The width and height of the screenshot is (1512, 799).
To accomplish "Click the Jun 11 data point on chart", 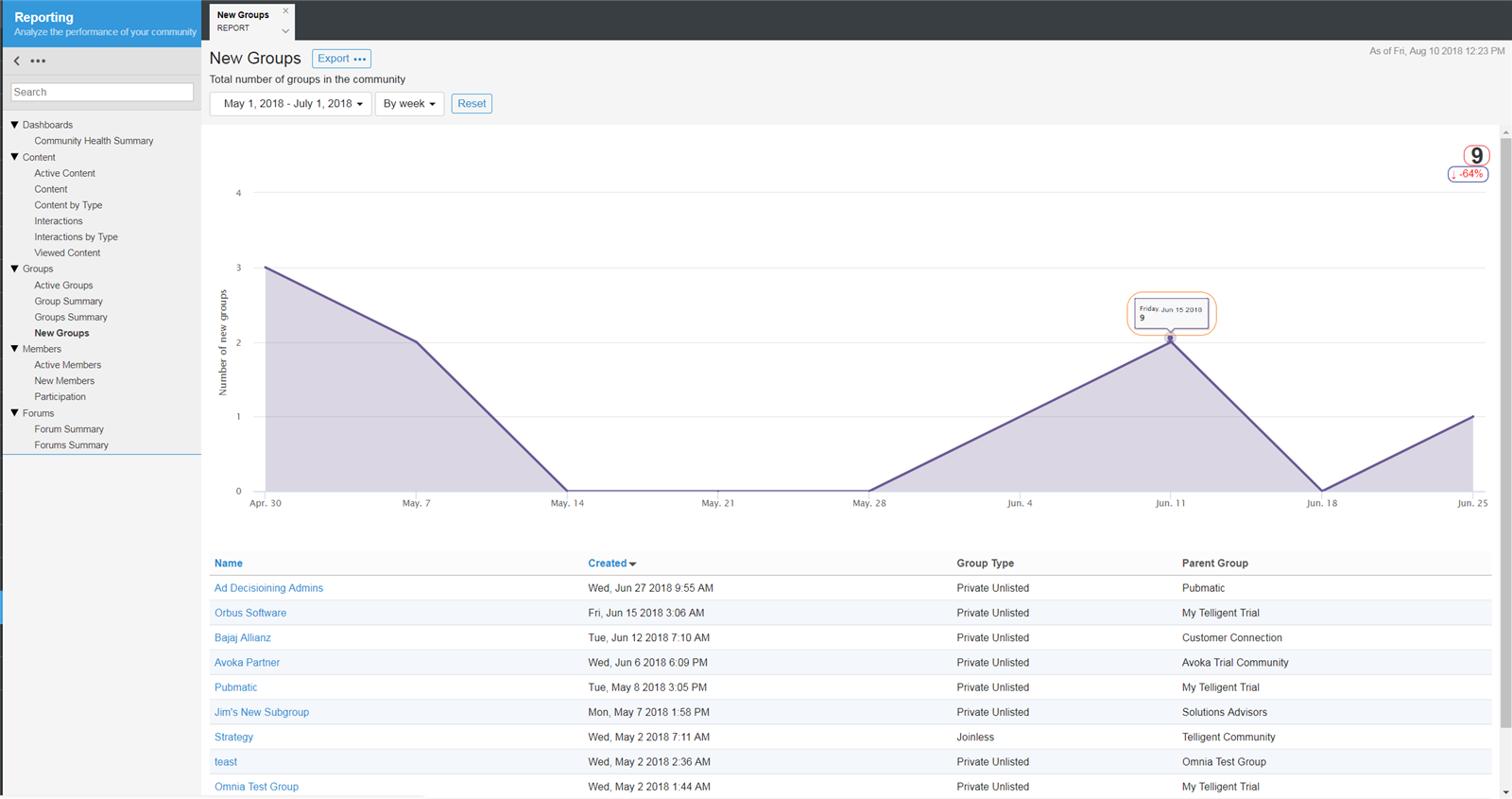I will click(x=1171, y=339).
